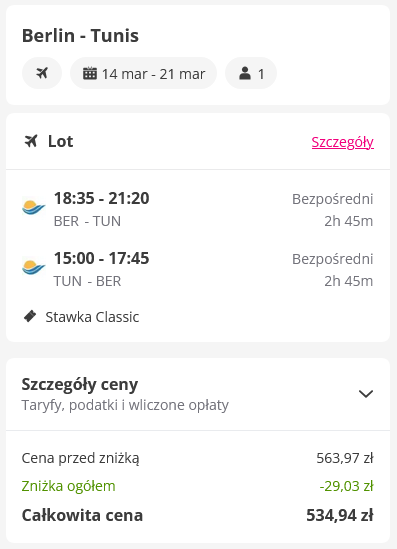Click the ticket tag icon beside Stawka Classic
This screenshot has width=397, height=549.
point(30,316)
